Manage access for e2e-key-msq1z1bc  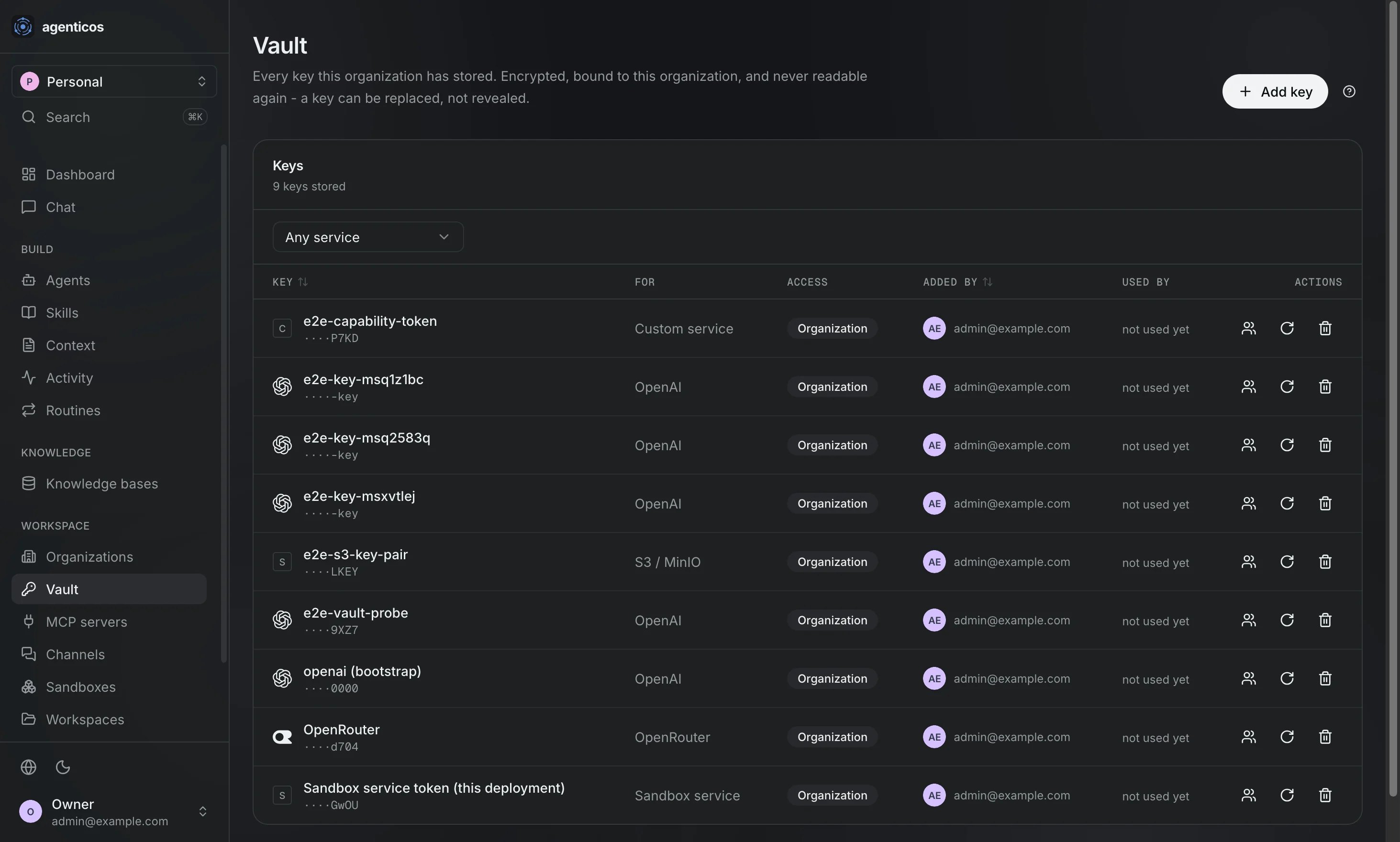pos(1248,387)
